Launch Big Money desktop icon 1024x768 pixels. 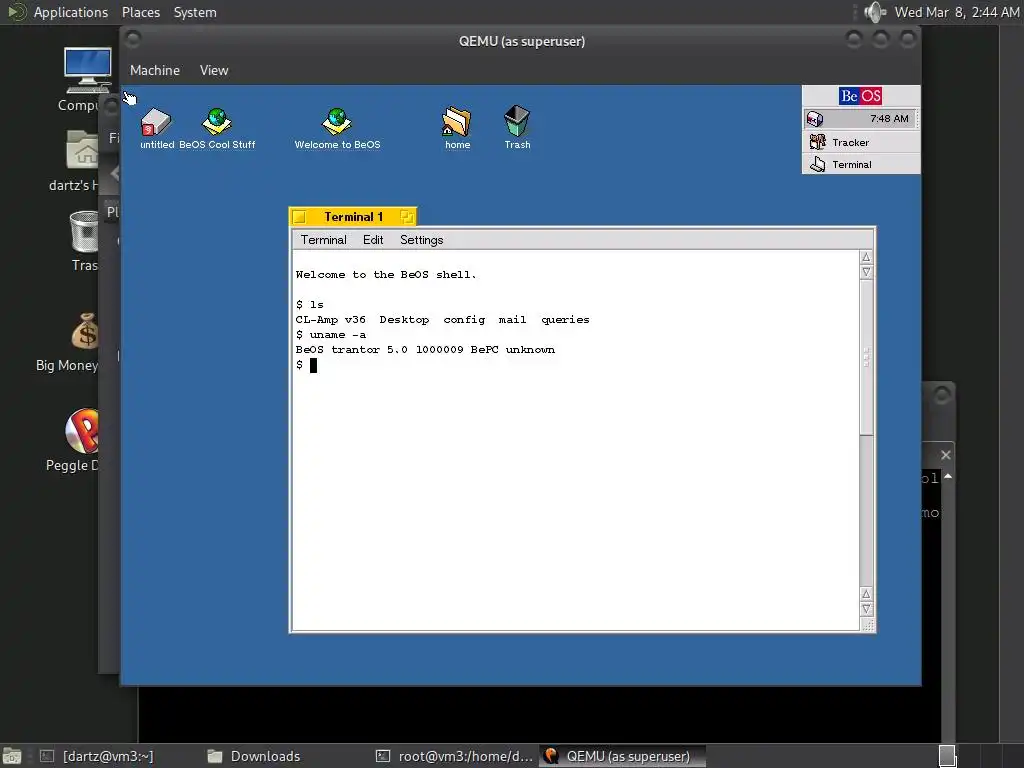click(68, 342)
